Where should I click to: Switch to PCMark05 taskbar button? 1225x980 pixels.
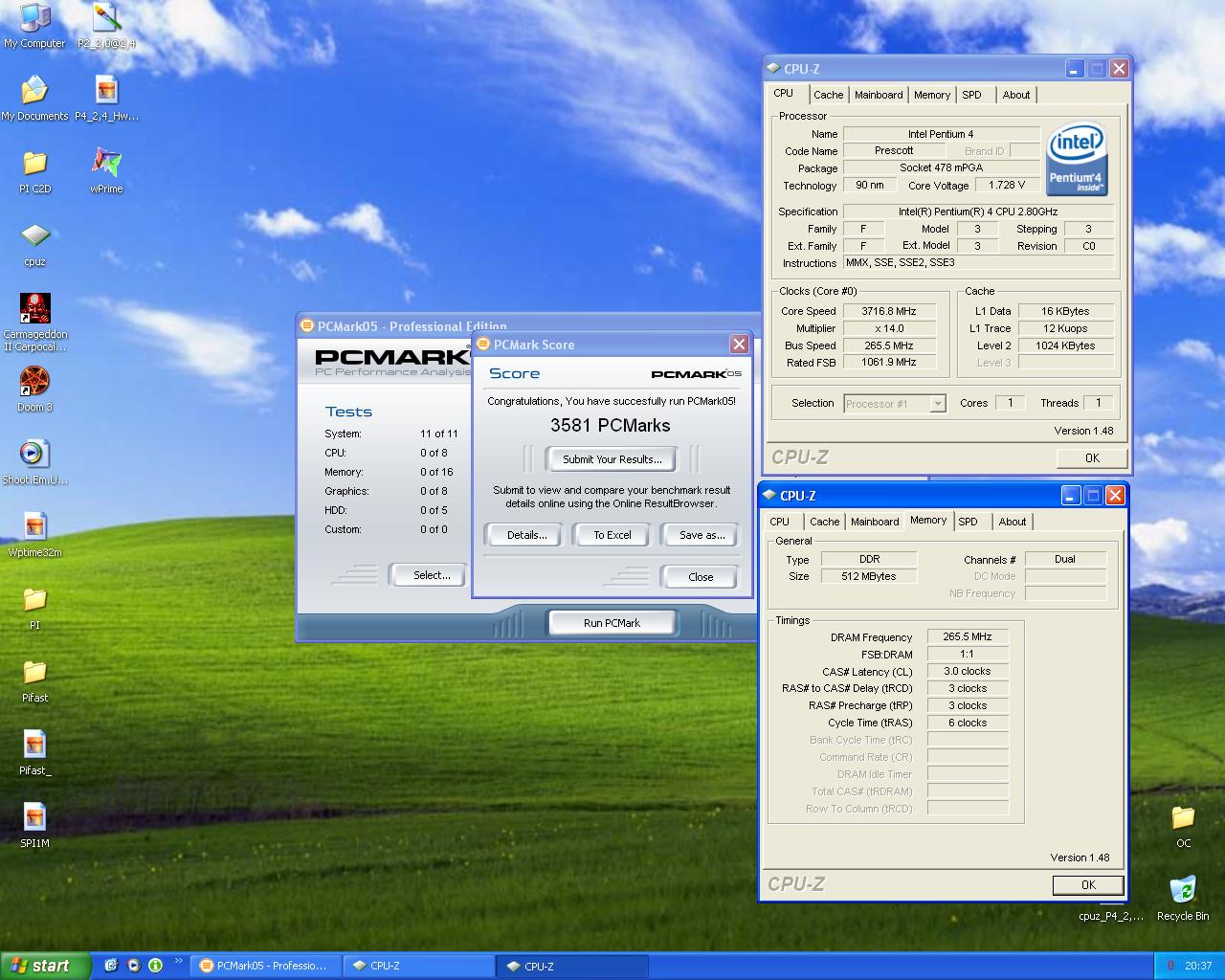(x=265, y=966)
